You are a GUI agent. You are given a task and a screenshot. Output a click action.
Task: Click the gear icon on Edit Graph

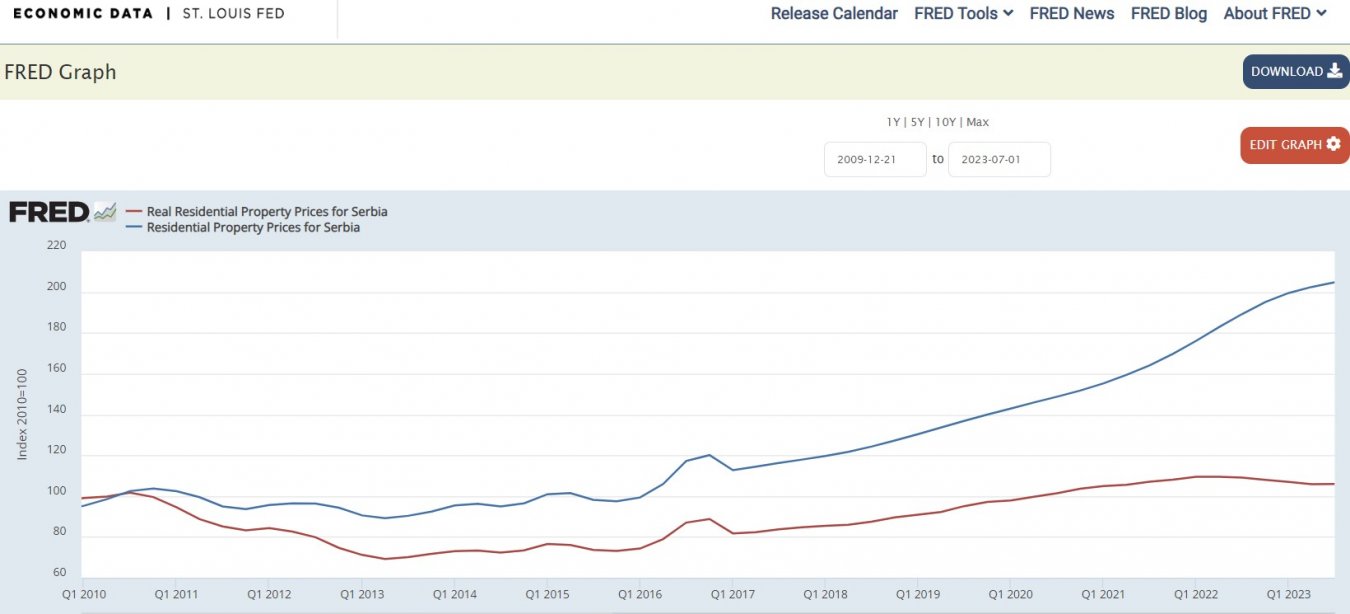[x=1332, y=145]
